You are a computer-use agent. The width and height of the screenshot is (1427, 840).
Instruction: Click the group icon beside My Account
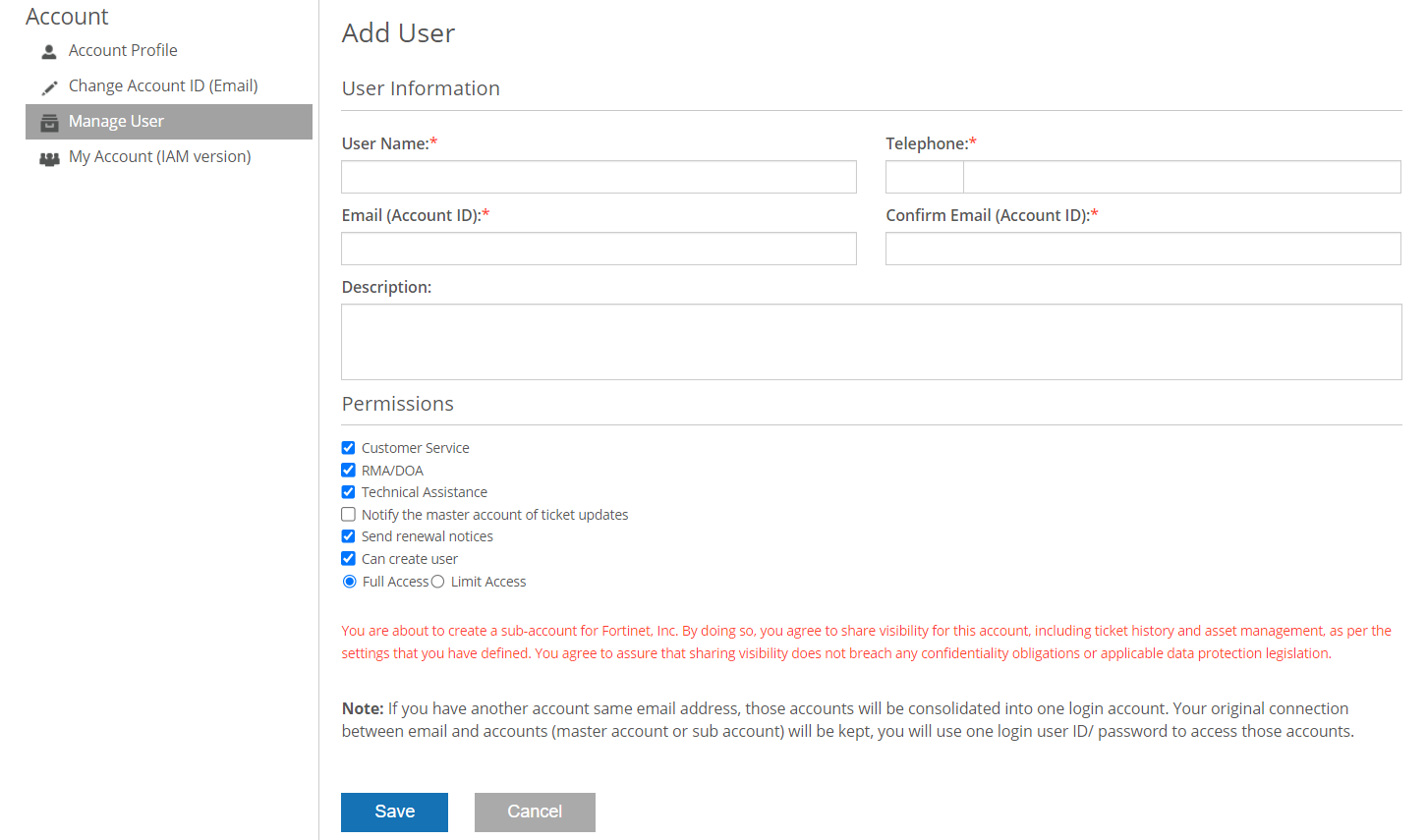pos(48,156)
